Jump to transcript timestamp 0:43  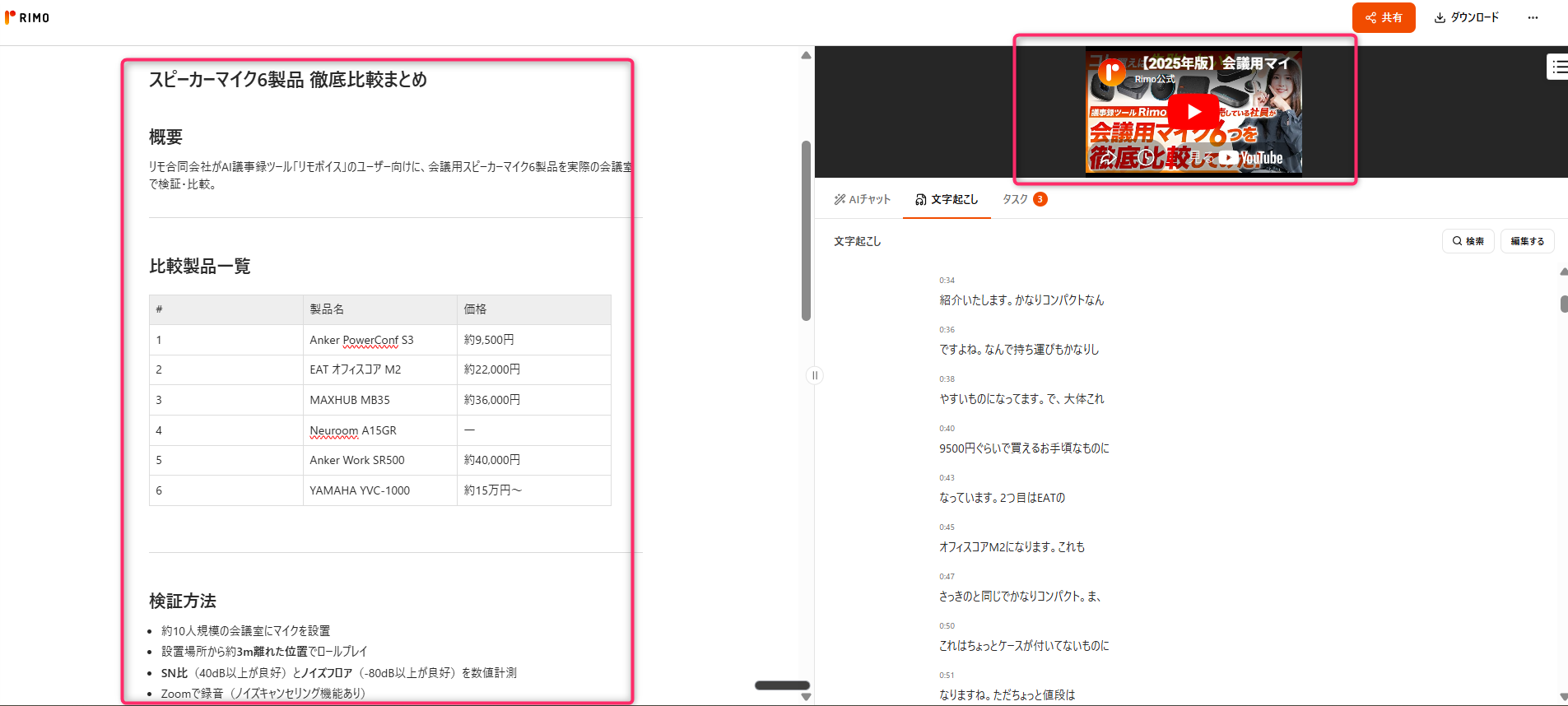coord(947,478)
